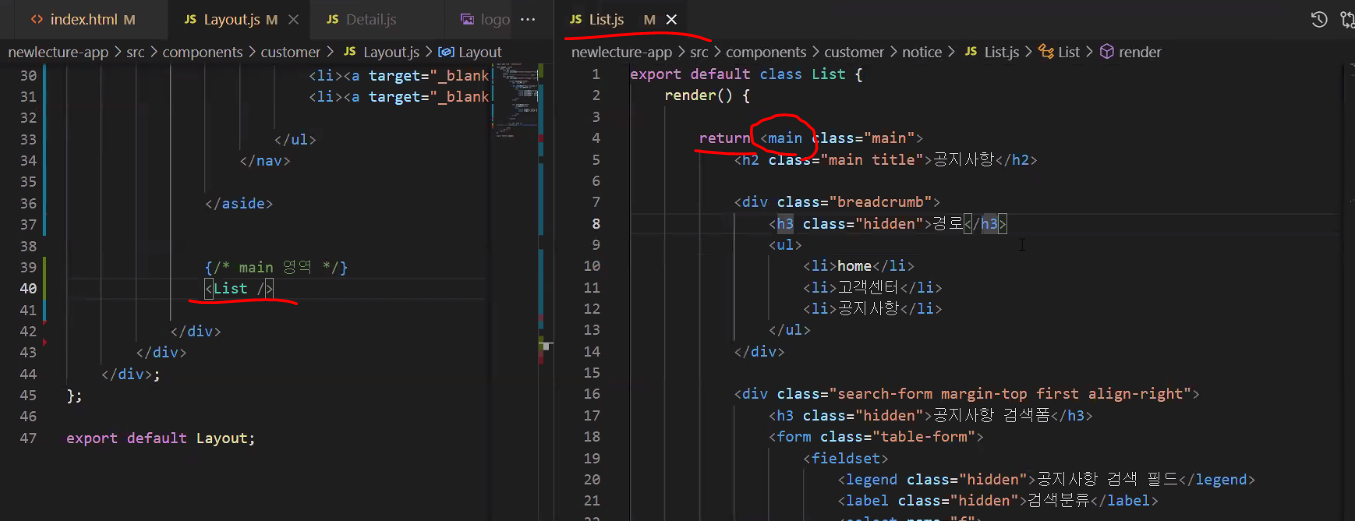
Task: Click '<h3 class="hidden">경로' line
Action: (x=888, y=224)
